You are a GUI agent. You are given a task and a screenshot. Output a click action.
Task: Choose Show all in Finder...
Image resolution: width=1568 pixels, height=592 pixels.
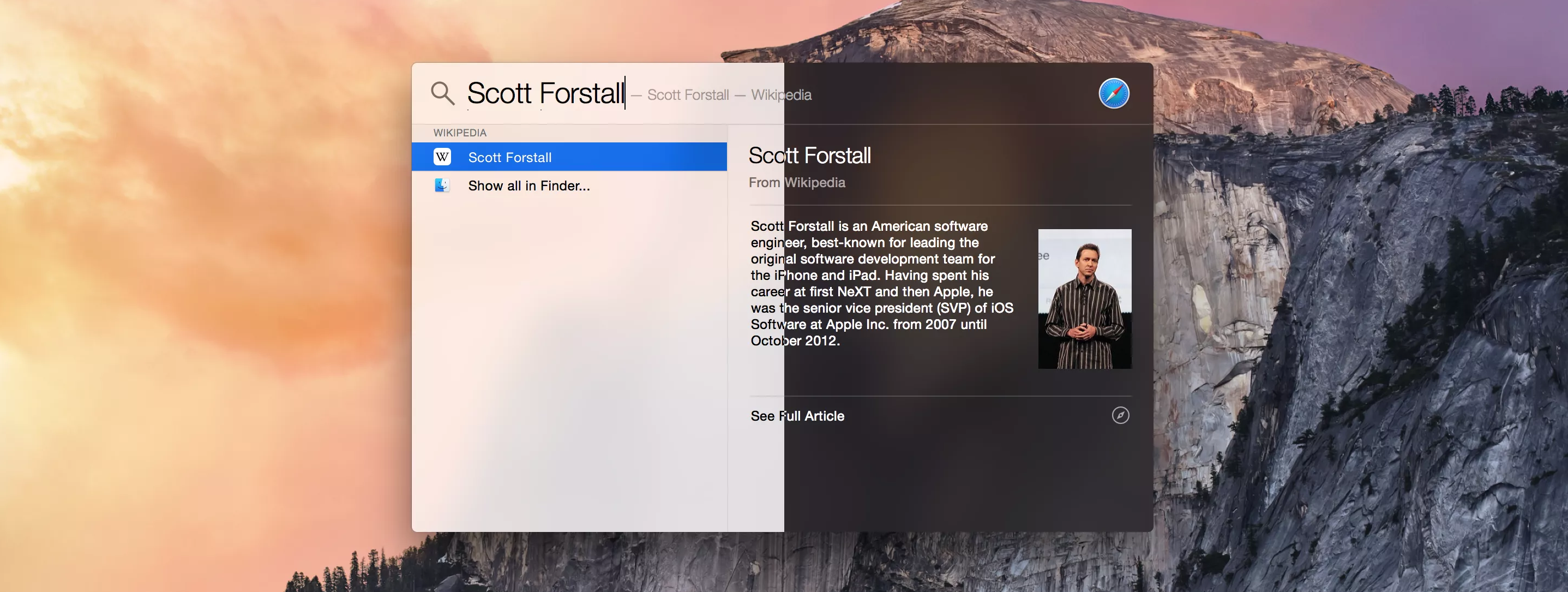point(529,186)
